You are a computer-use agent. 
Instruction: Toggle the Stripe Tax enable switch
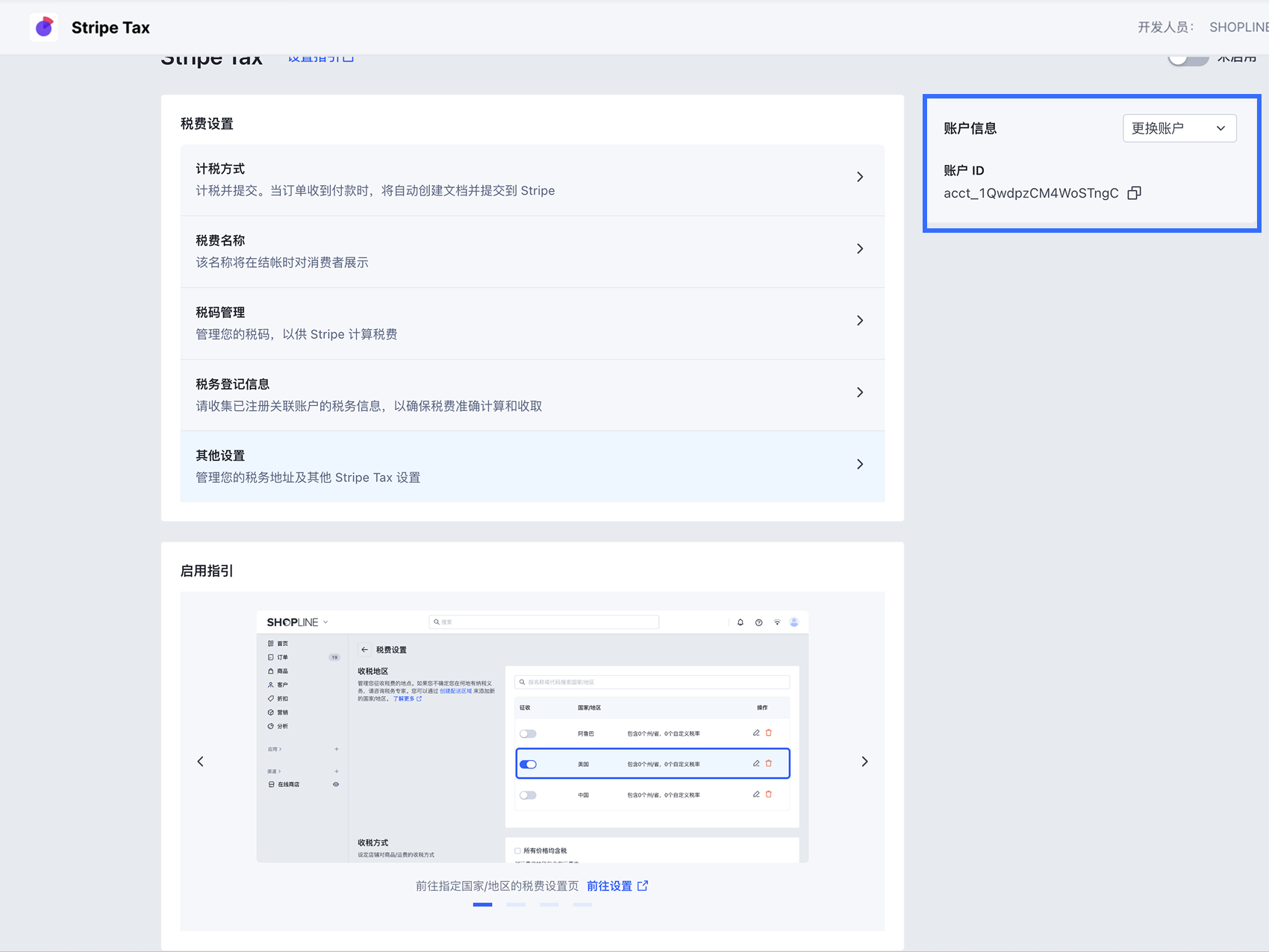coord(1188,58)
